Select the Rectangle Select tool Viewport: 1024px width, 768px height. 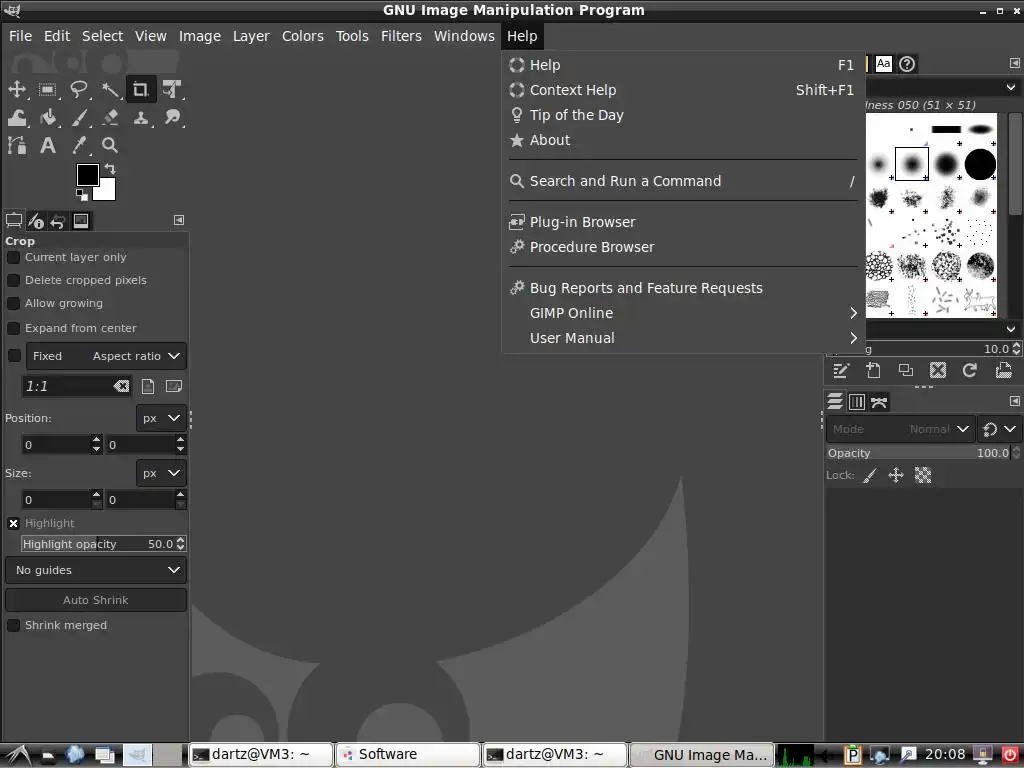(x=47, y=89)
